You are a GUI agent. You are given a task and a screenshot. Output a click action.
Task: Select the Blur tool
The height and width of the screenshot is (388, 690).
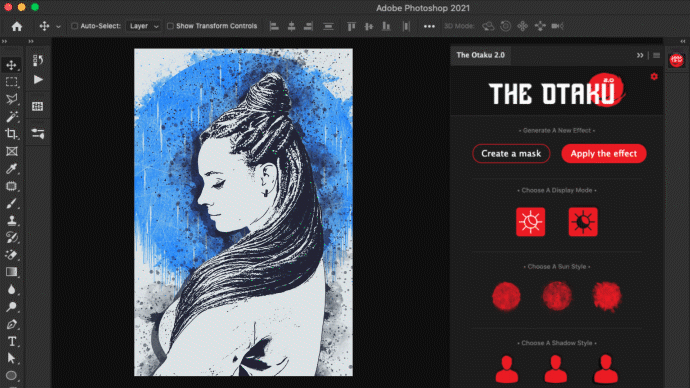(x=11, y=289)
